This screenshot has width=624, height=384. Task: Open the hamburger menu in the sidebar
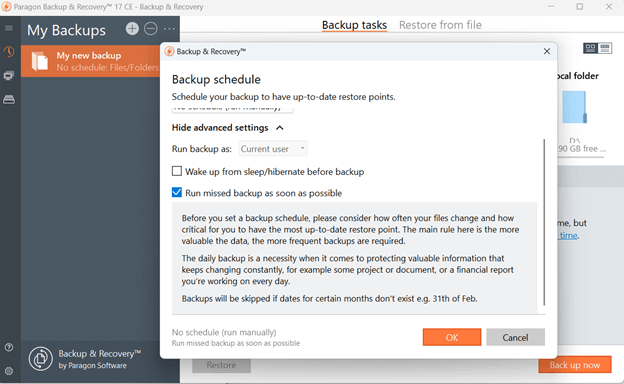[x=9, y=28]
